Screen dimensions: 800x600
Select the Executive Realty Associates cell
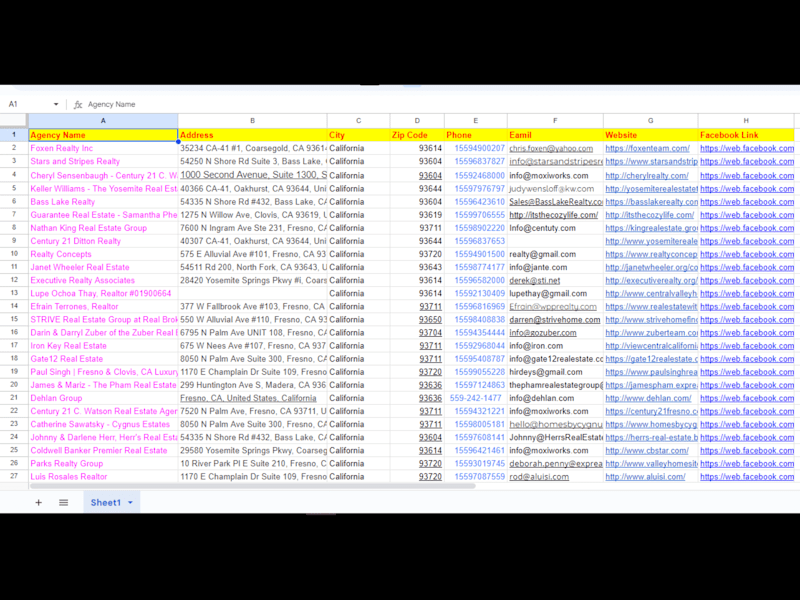pyautogui.click(x=103, y=280)
